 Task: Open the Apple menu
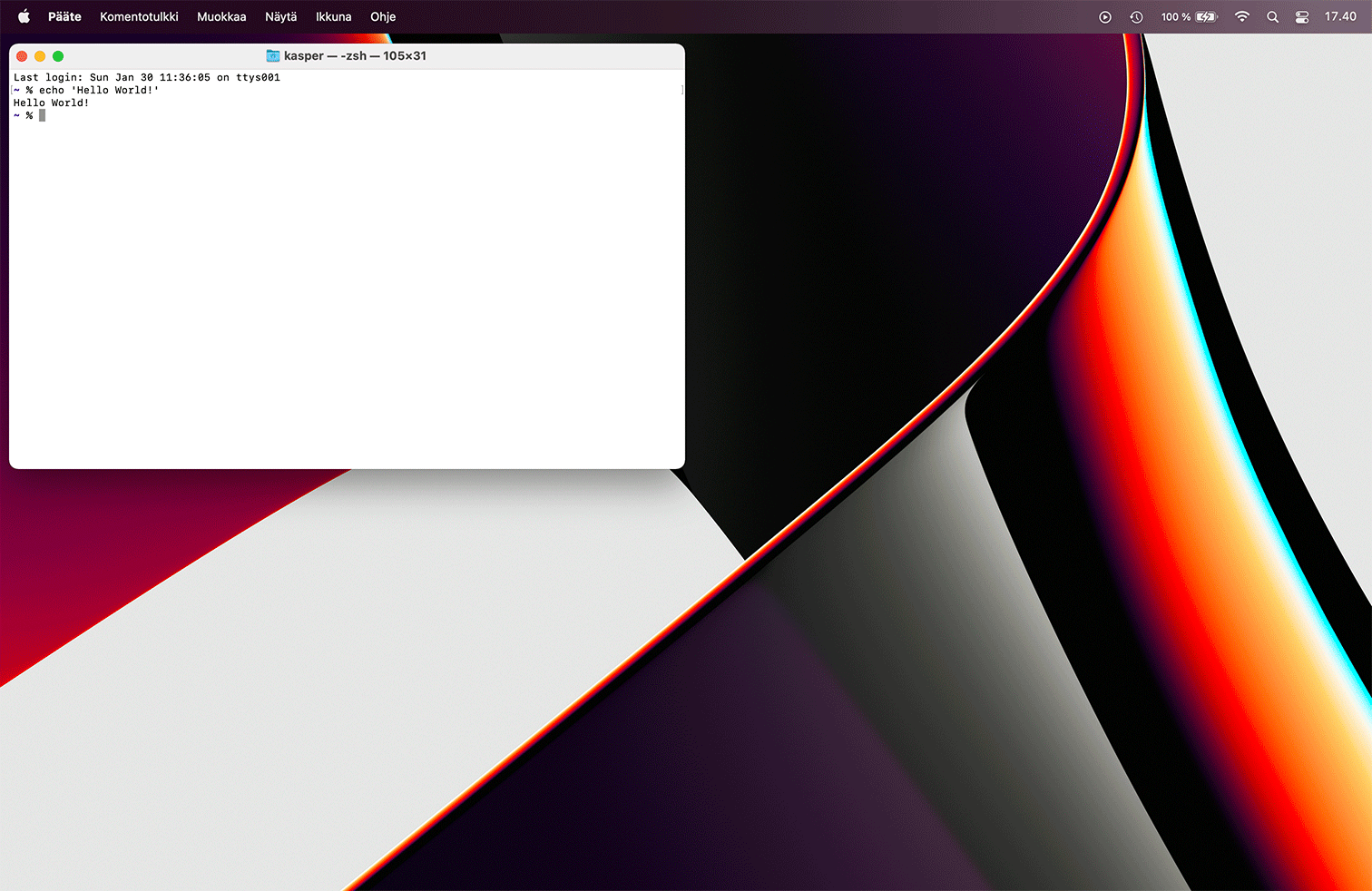pyautogui.click(x=23, y=16)
